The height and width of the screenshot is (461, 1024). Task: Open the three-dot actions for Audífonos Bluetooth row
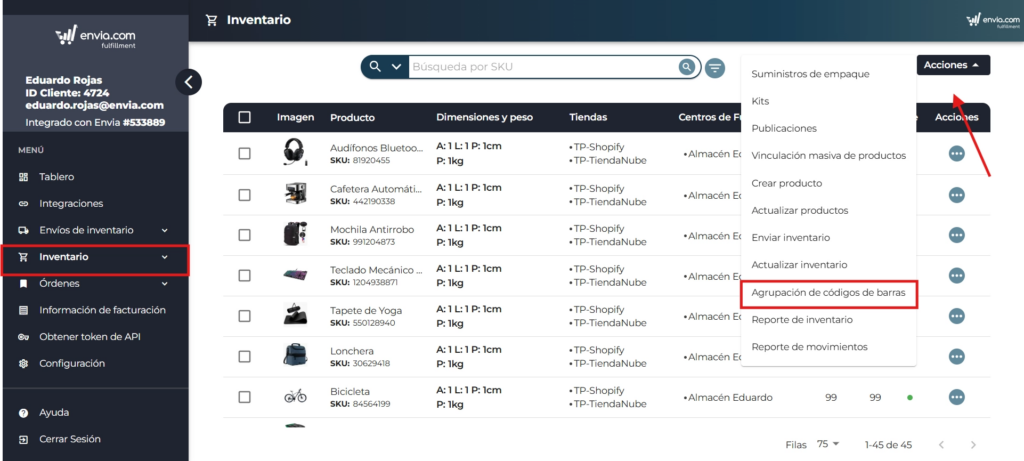[x=956, y=154]
